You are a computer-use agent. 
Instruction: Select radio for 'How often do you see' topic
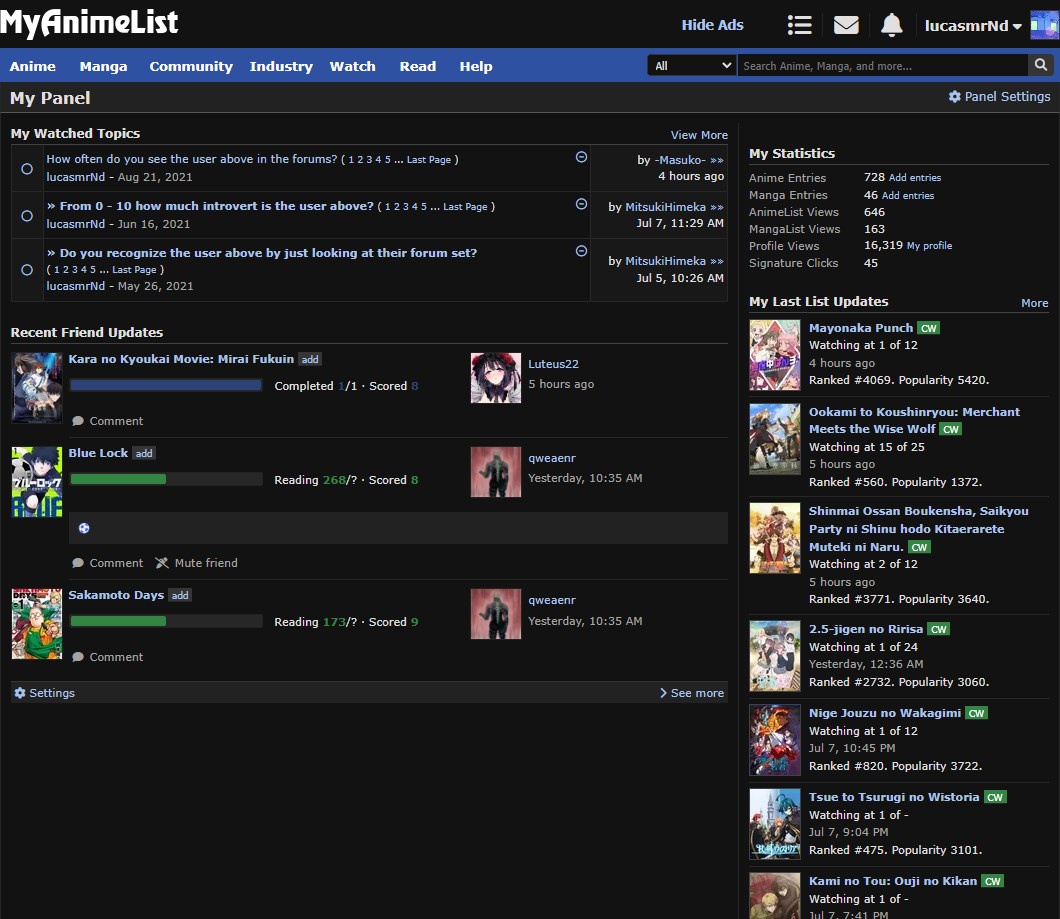click(x=26, y=168)
